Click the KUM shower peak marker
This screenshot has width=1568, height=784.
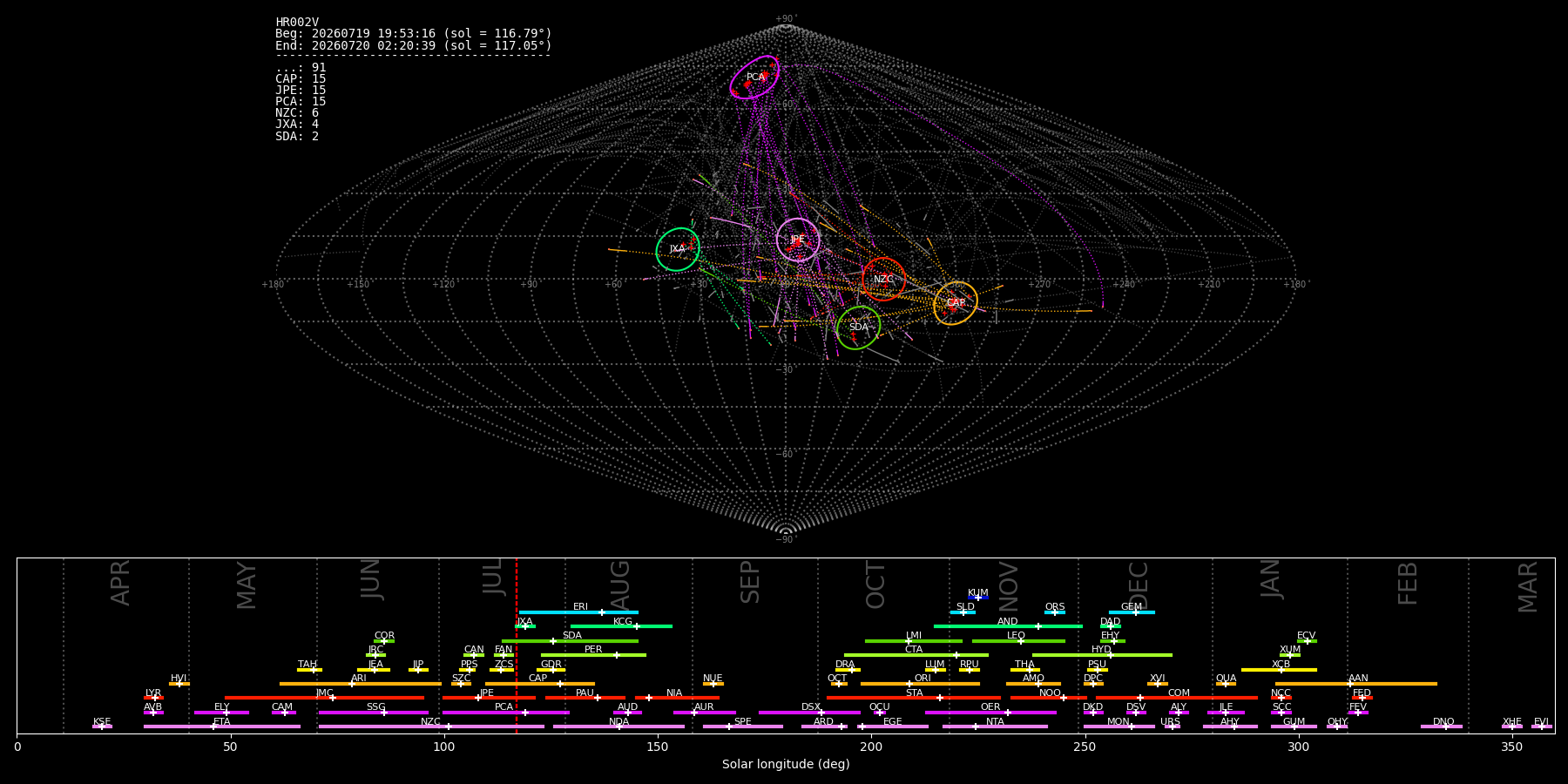(x=977, y=598)
